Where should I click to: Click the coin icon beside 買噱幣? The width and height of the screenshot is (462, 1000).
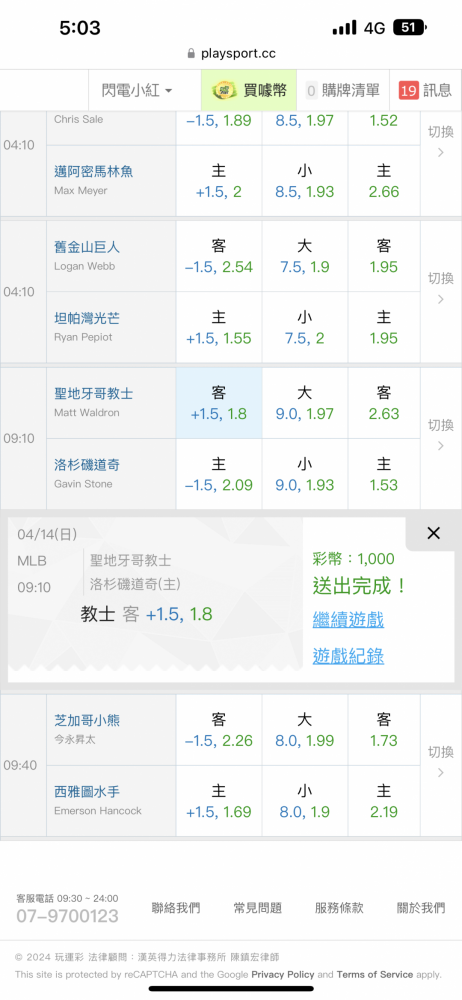(223, 91)
